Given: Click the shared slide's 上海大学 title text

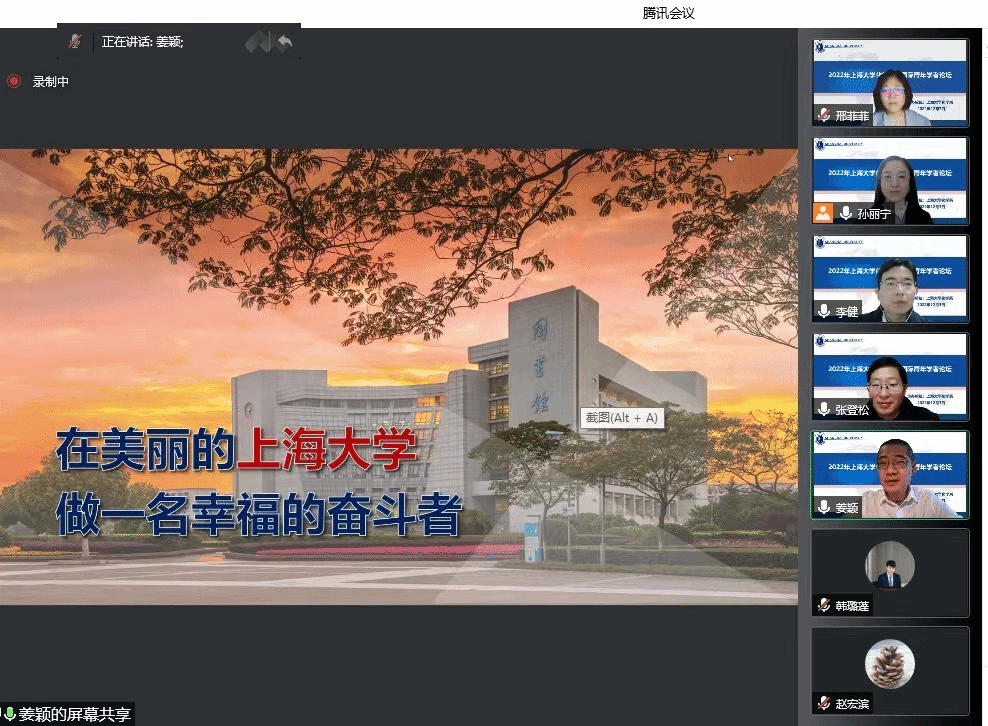Looking at the screenshot, I should coord(326,451).
